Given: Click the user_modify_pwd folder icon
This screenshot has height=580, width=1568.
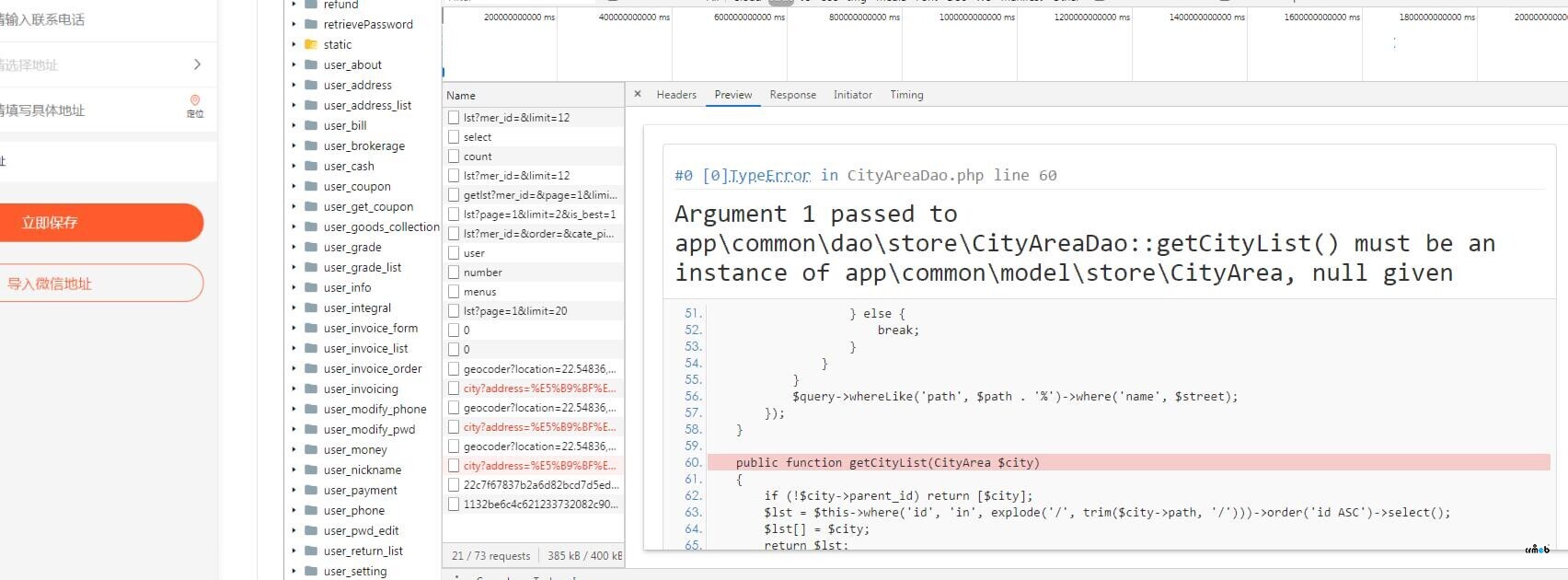Looking at the screenshot, I should (x=311, y=429).
